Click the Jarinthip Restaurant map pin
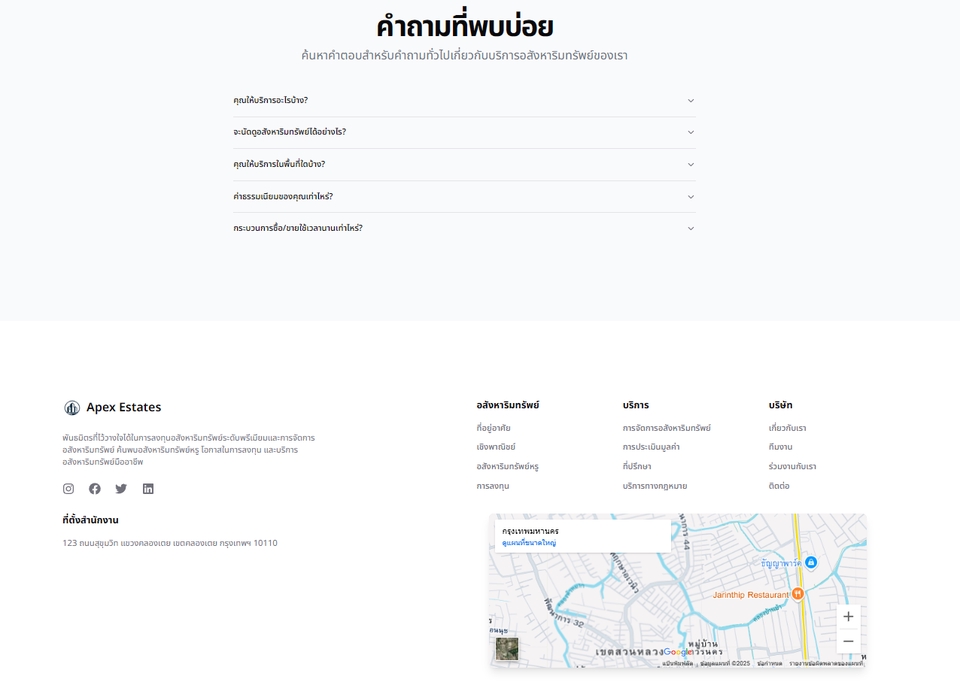This screenshot has width=960, height=685. tap(798, 594)
